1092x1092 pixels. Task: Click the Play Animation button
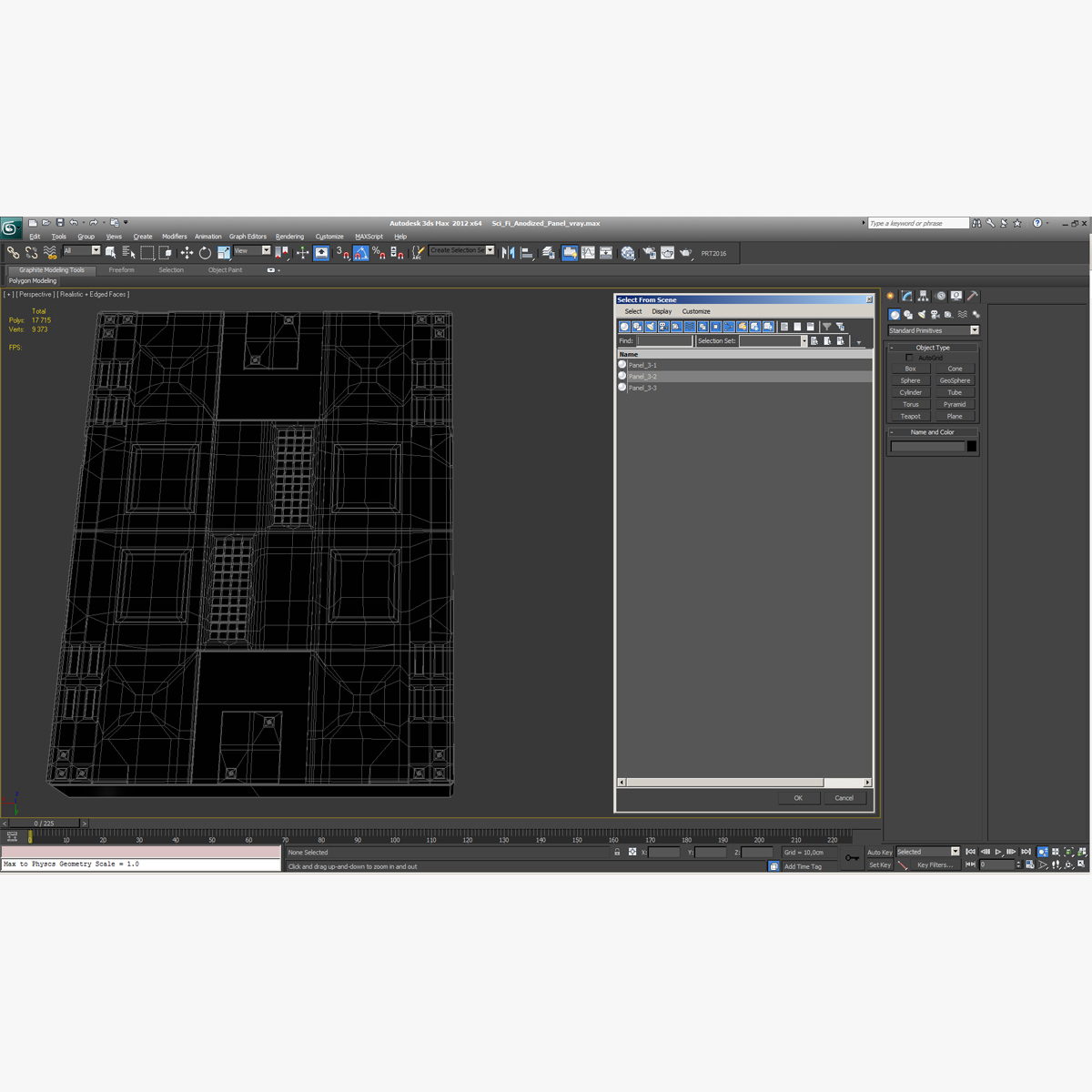[x=998, y=852]
